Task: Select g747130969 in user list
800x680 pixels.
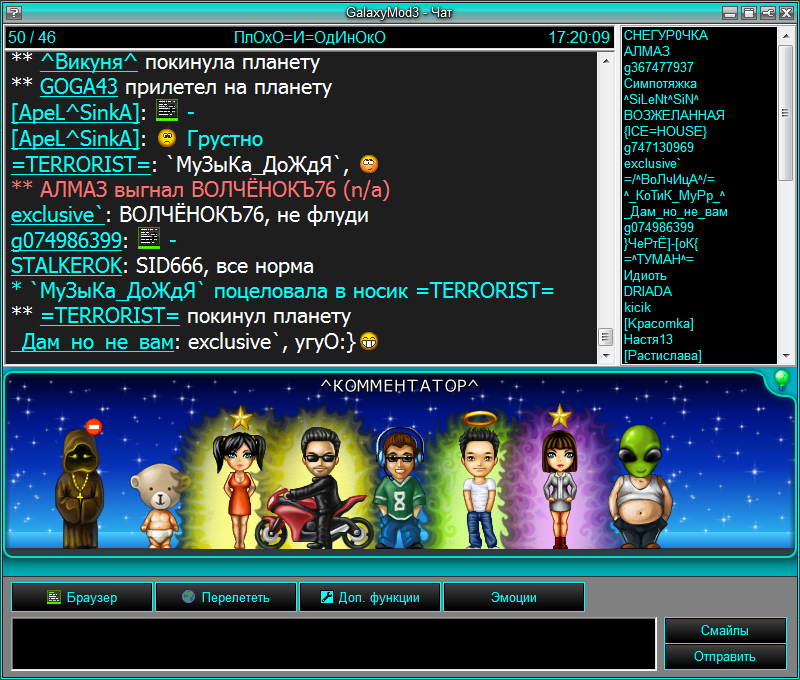Action: (659, 147)
